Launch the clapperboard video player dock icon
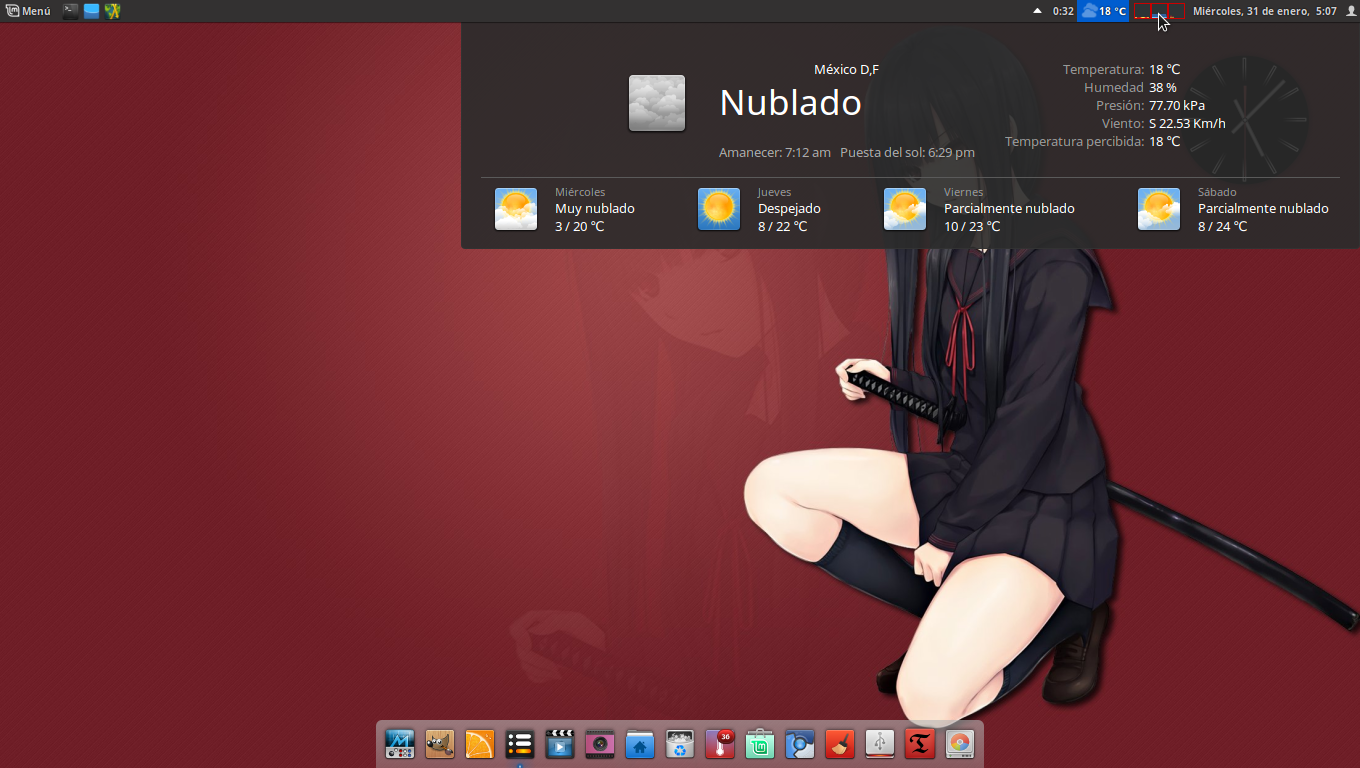1360x768 pixels. pyautogui.click(x=560, y=744)
